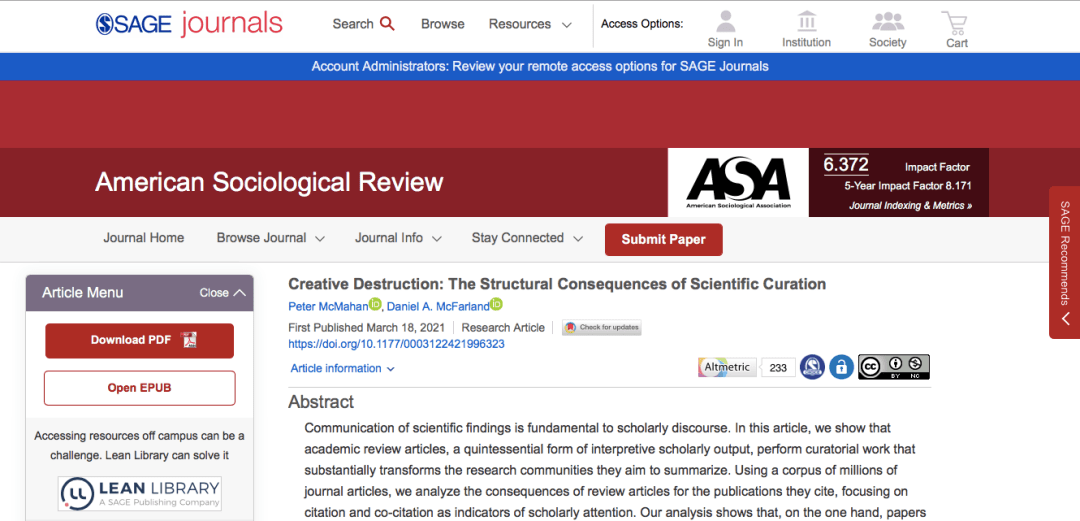Image resolution: width=1080 pixels, height=521 pixels.
Task: Open the Journal Info dropdown
Action: 397,238
